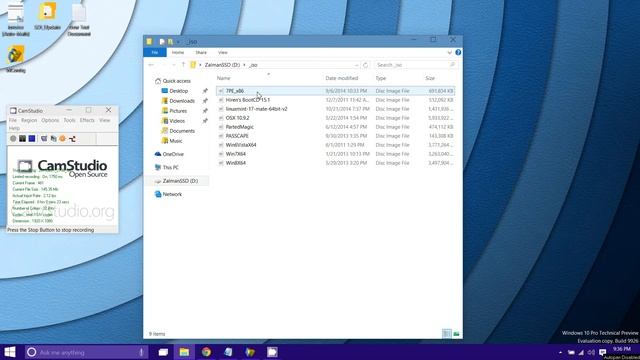Click the blue Stop button in CamStudio
This screenshot has height=360, width=640.
[x=32, y=139]
